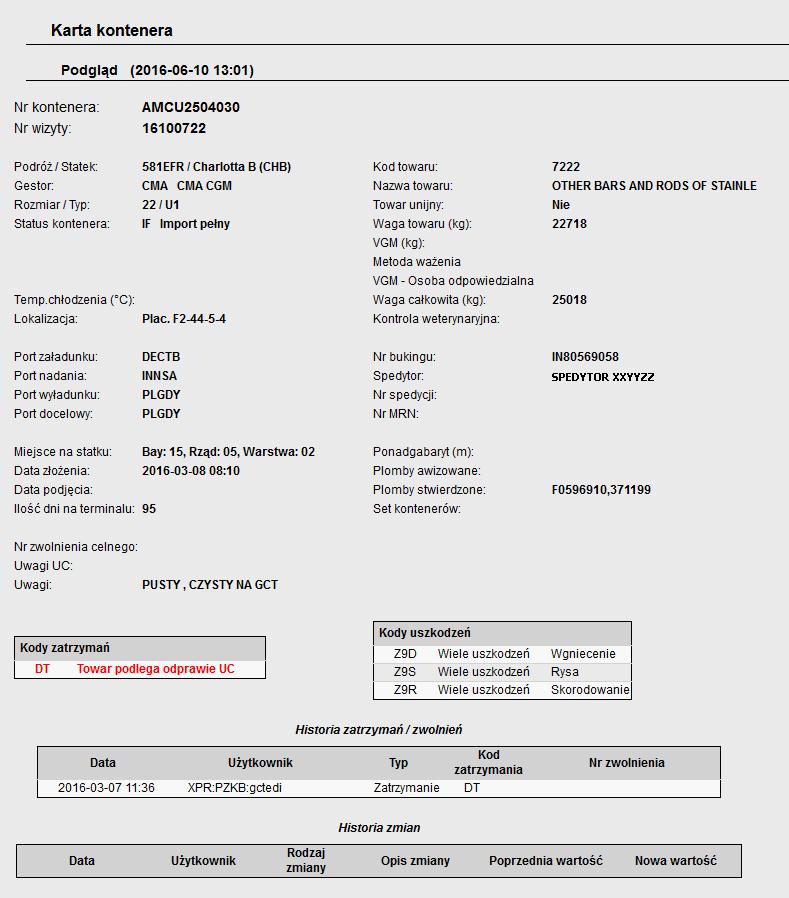Select damage code Z9S
The height and width of the screenshot is (898, 789).
pos(405,671)
